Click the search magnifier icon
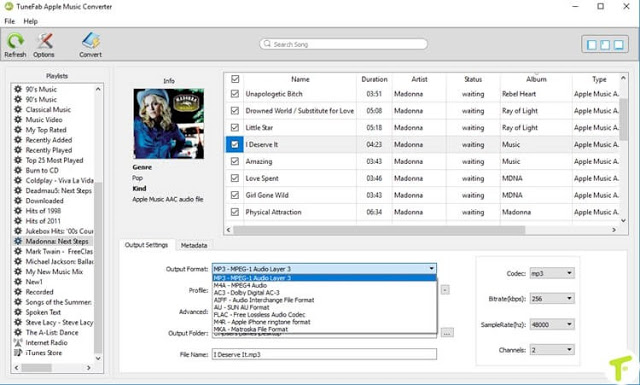The width and height of the screenshot is (640, 385). click(267, 44)
